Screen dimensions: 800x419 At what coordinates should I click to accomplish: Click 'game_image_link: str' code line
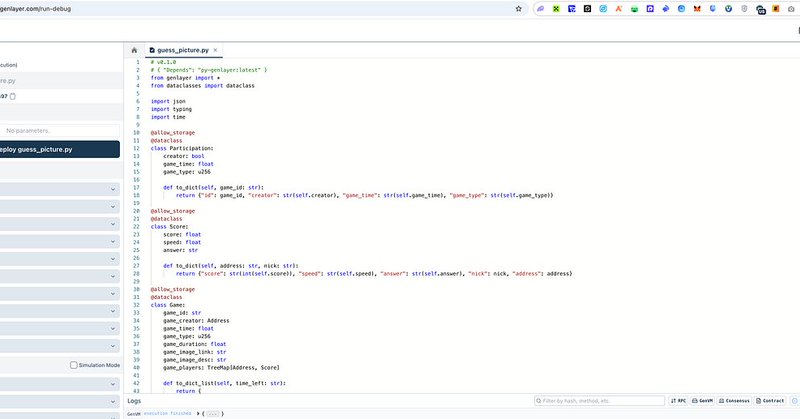[195, 352]
